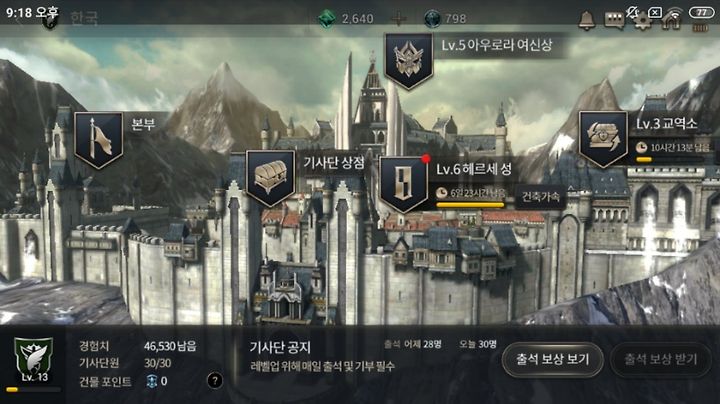Open game settings via the gear icon
720x404 pixels.
coord(642,21)
